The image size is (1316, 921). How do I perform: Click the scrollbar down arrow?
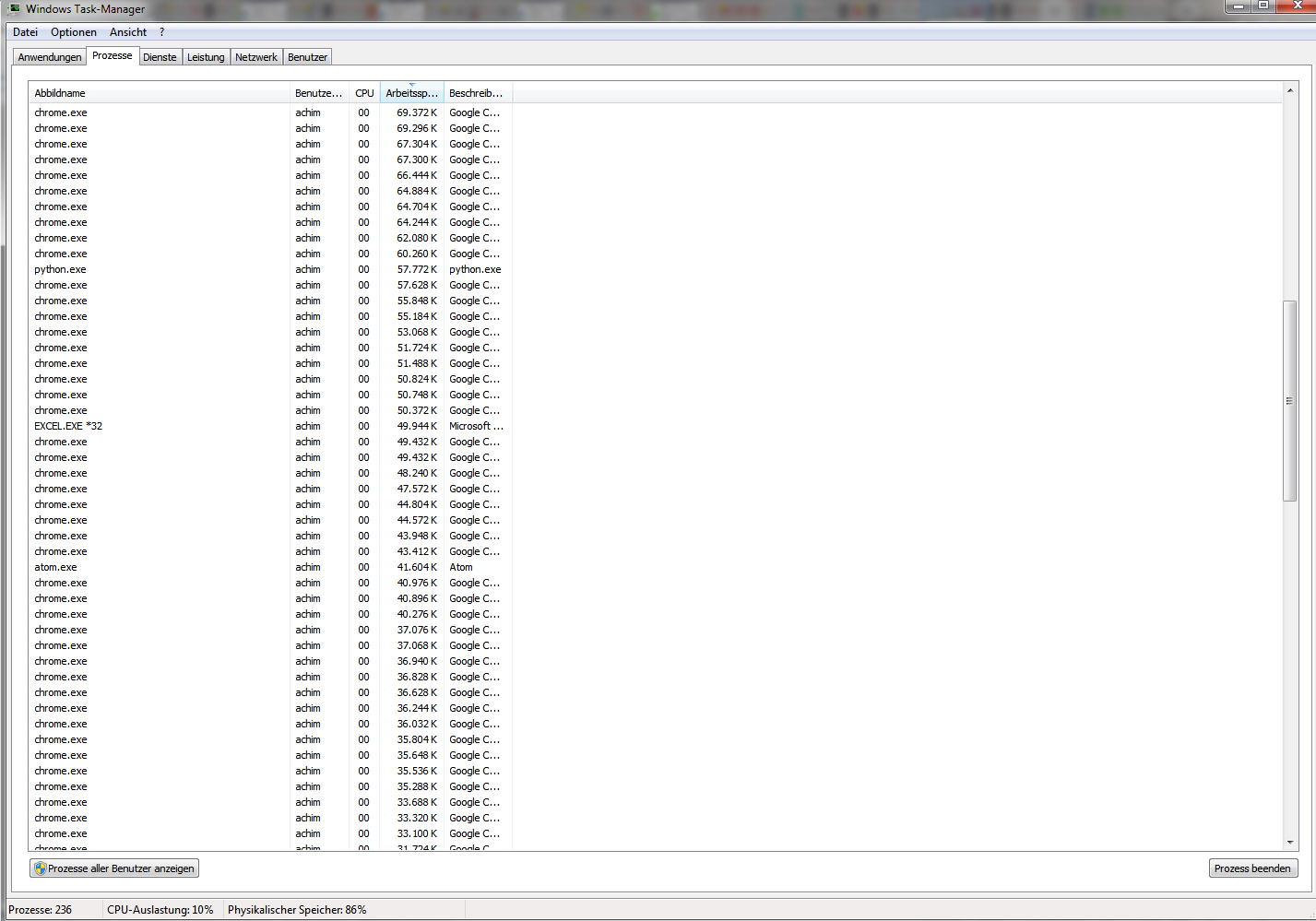tap(1289, 843)
